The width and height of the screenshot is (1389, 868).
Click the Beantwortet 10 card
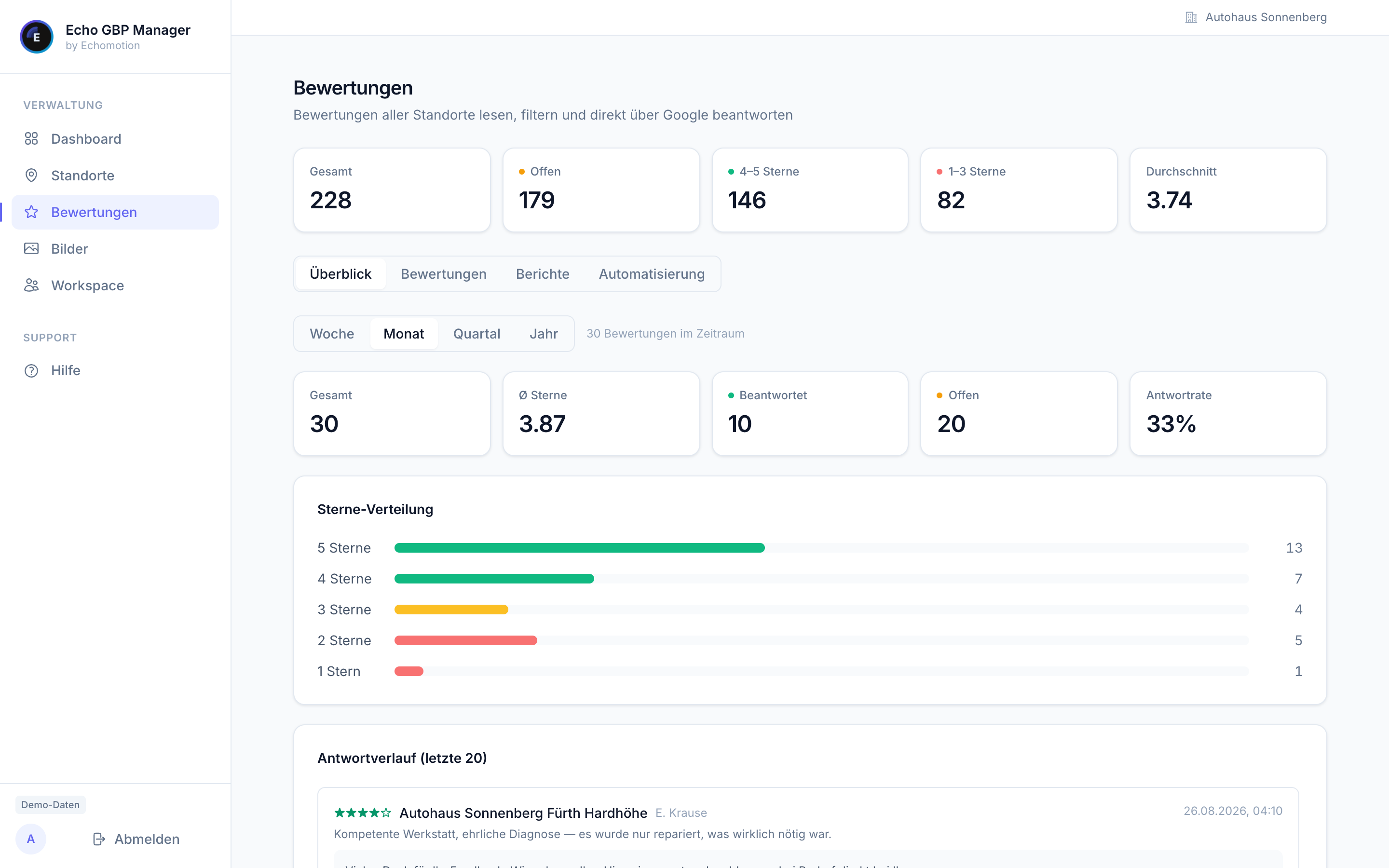pos(810,414)
